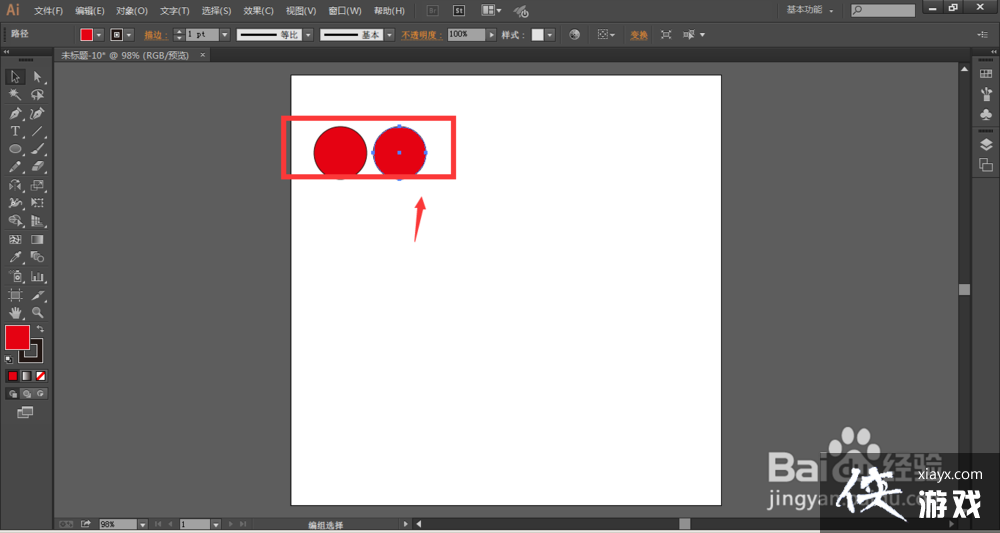Open the 编辑(E) menu
Viewport: 1000px width, 533px height.
pos(90,11)
